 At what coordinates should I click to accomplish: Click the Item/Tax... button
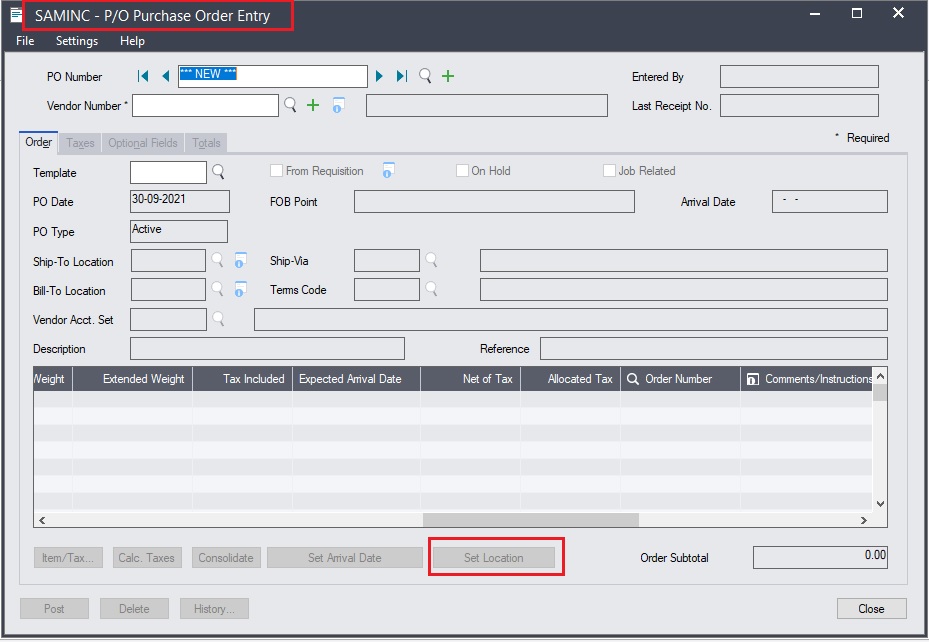point(68,558)
